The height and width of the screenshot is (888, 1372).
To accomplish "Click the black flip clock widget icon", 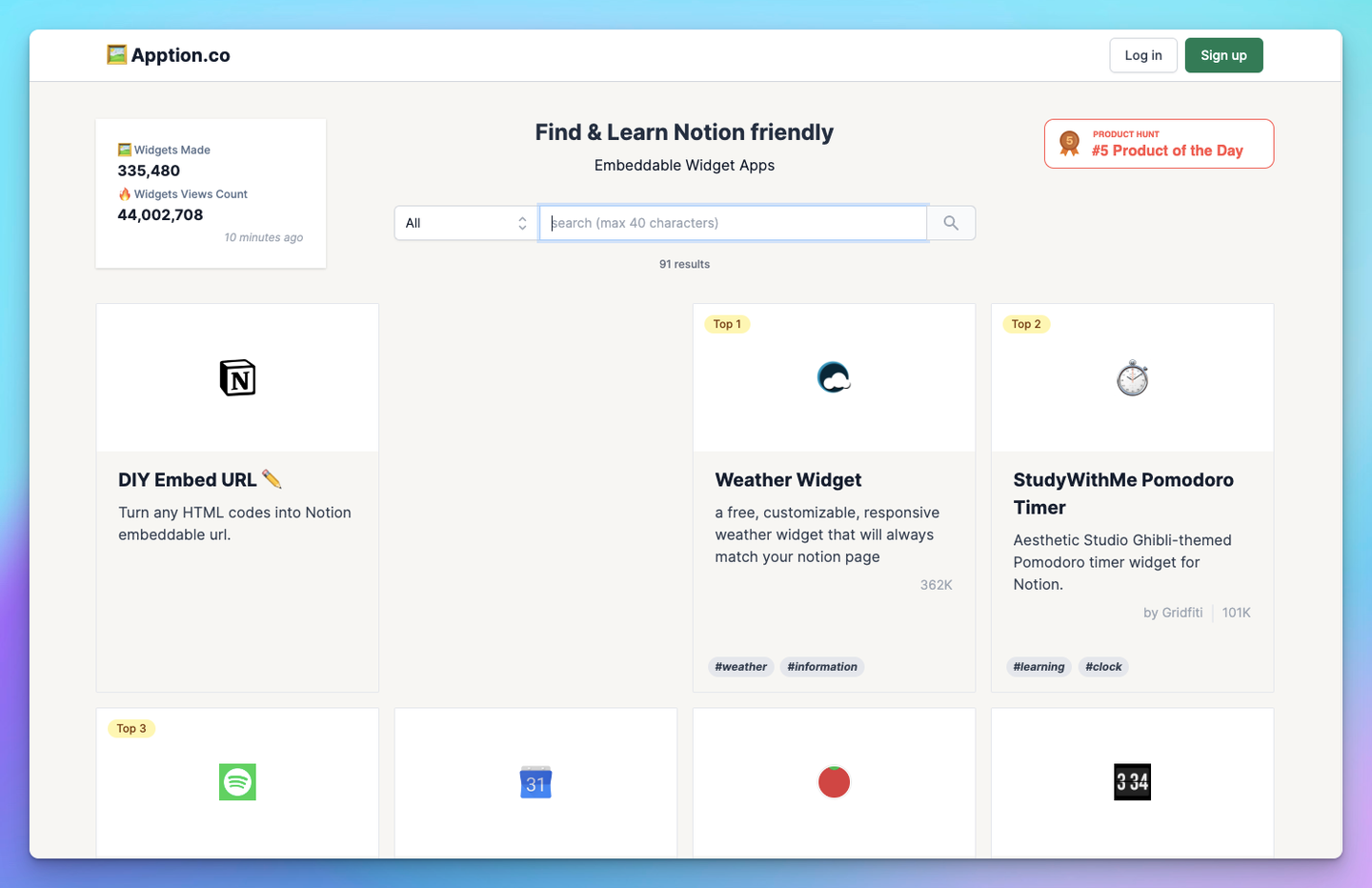I will point(1132,782).
